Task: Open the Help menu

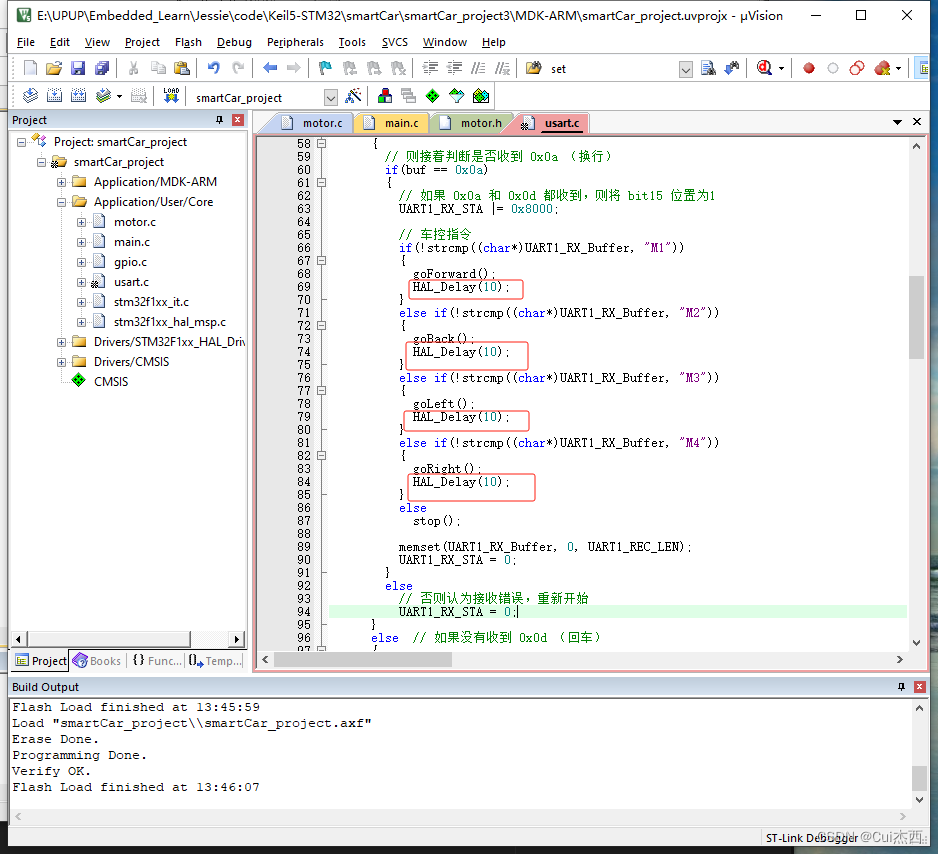Action: 494,42
